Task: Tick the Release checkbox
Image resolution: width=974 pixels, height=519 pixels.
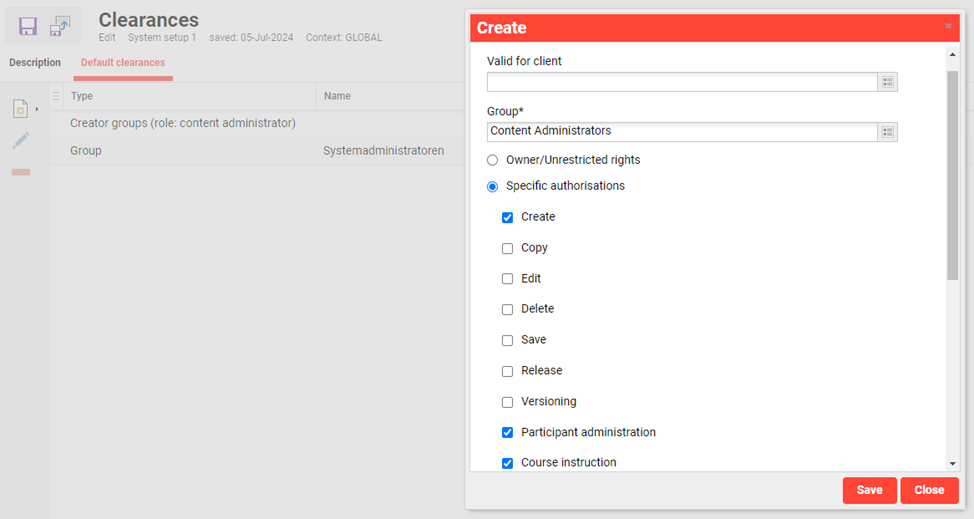Action: point(507,371)
